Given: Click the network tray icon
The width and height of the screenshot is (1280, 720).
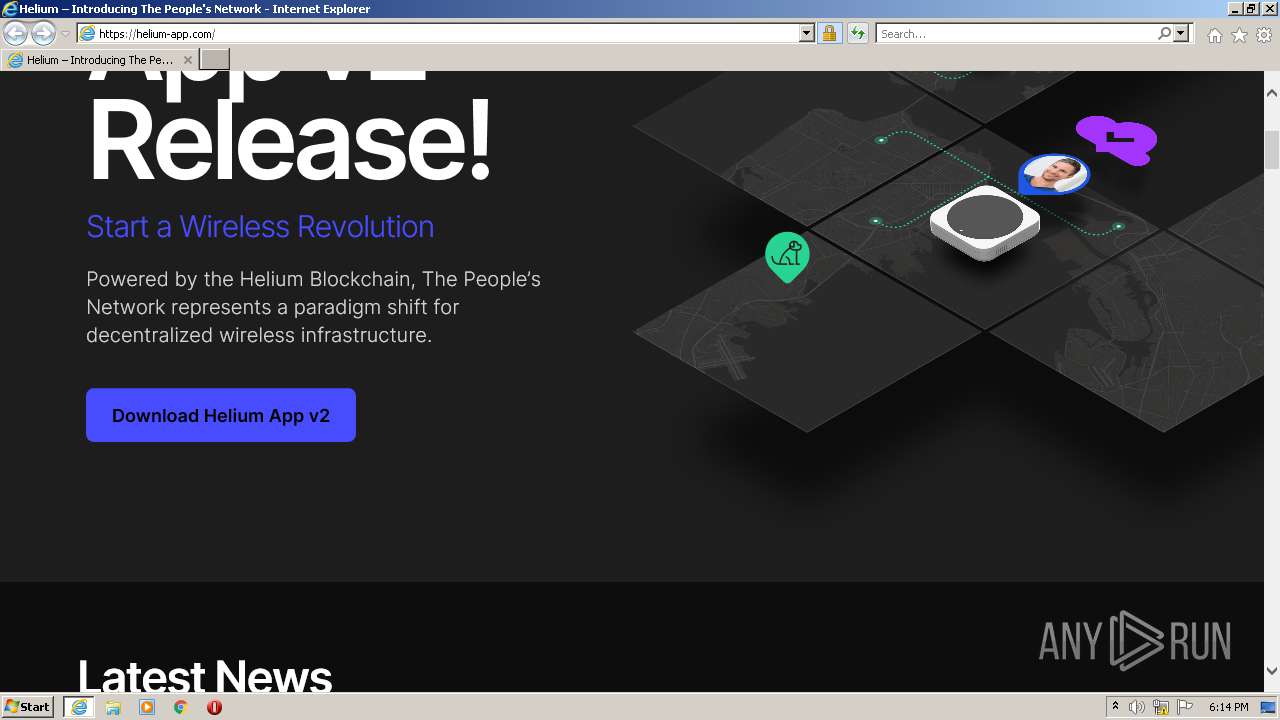Looking at the screenshot, I should coord(1161,707).
